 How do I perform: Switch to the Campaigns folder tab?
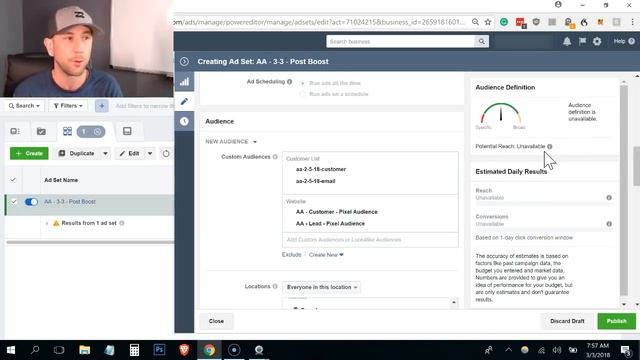(41, 131)
